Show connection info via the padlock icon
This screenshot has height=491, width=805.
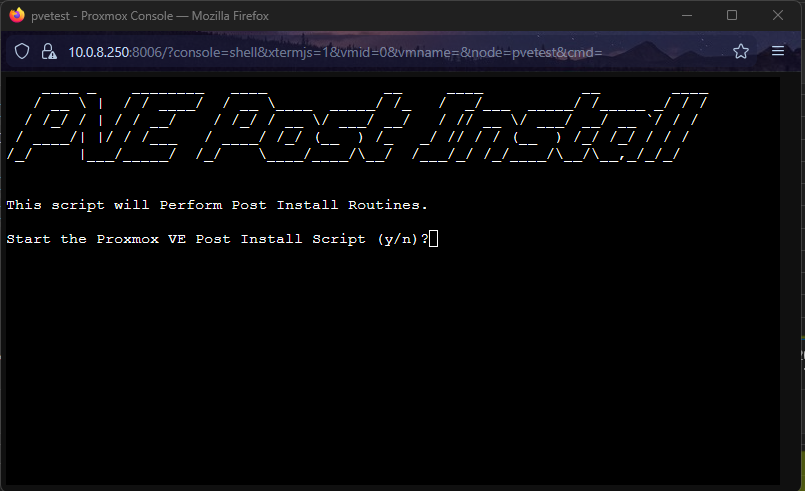(48, 51)
